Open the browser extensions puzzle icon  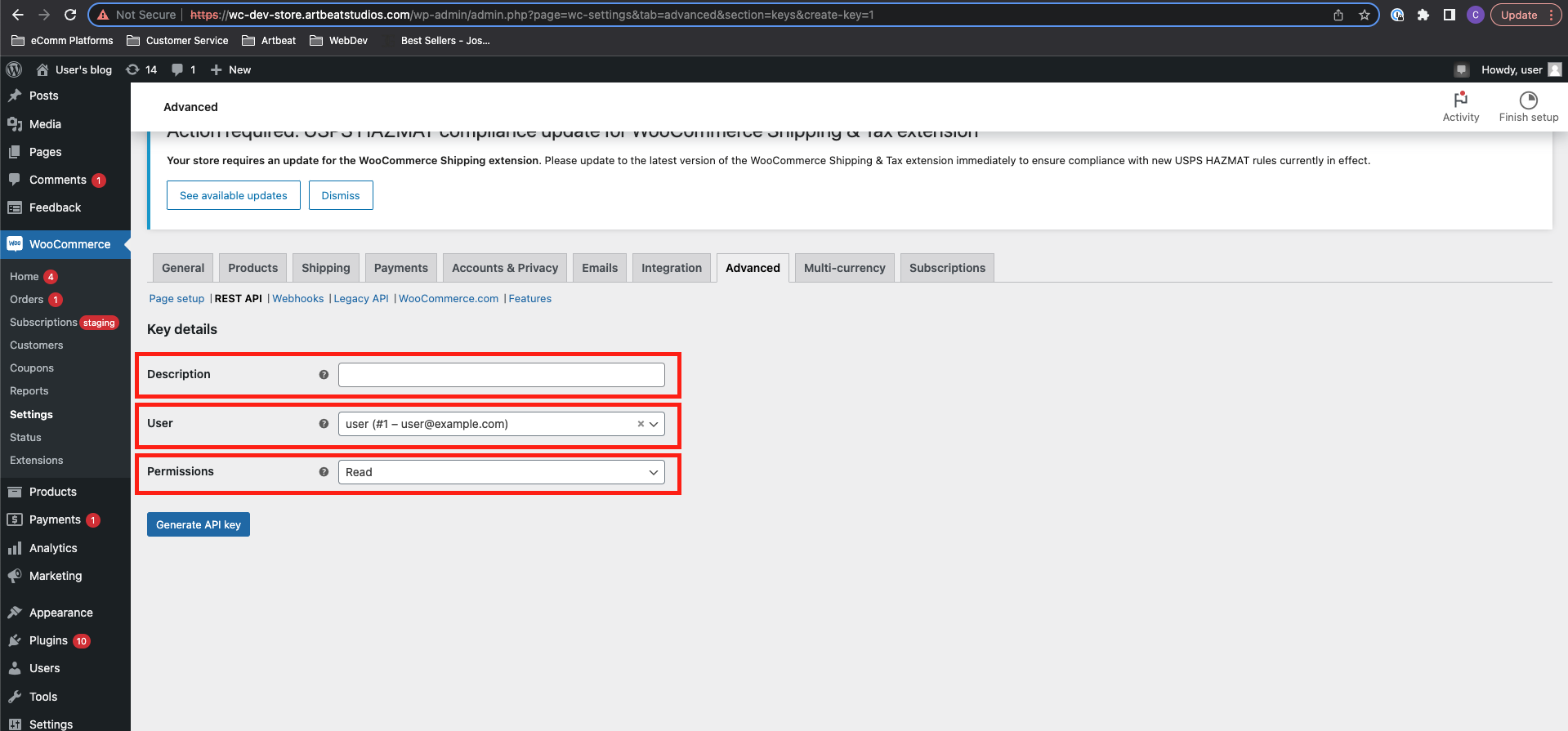(x=1423, y=15)
